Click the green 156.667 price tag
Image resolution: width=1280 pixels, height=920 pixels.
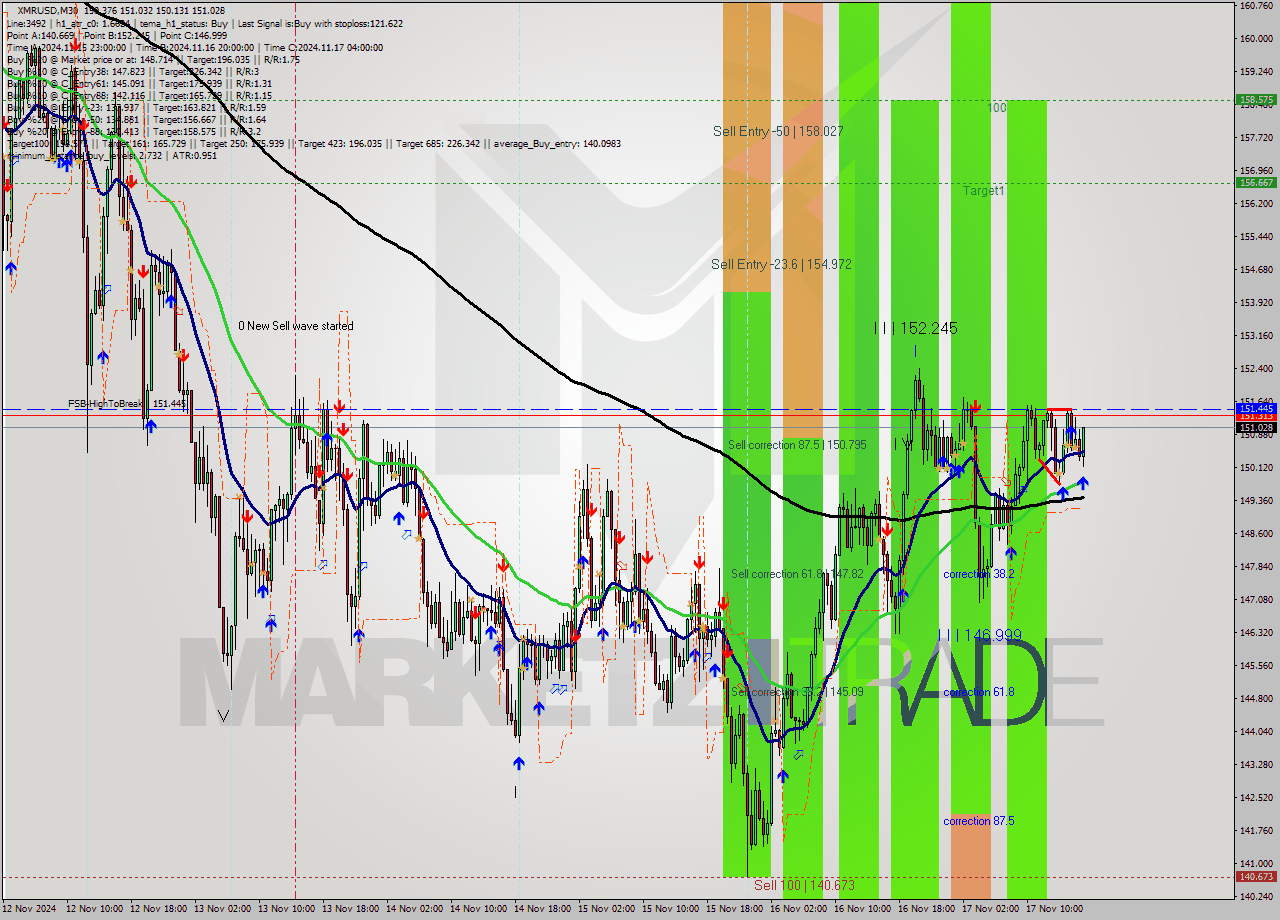click(x=1256, y=183)
